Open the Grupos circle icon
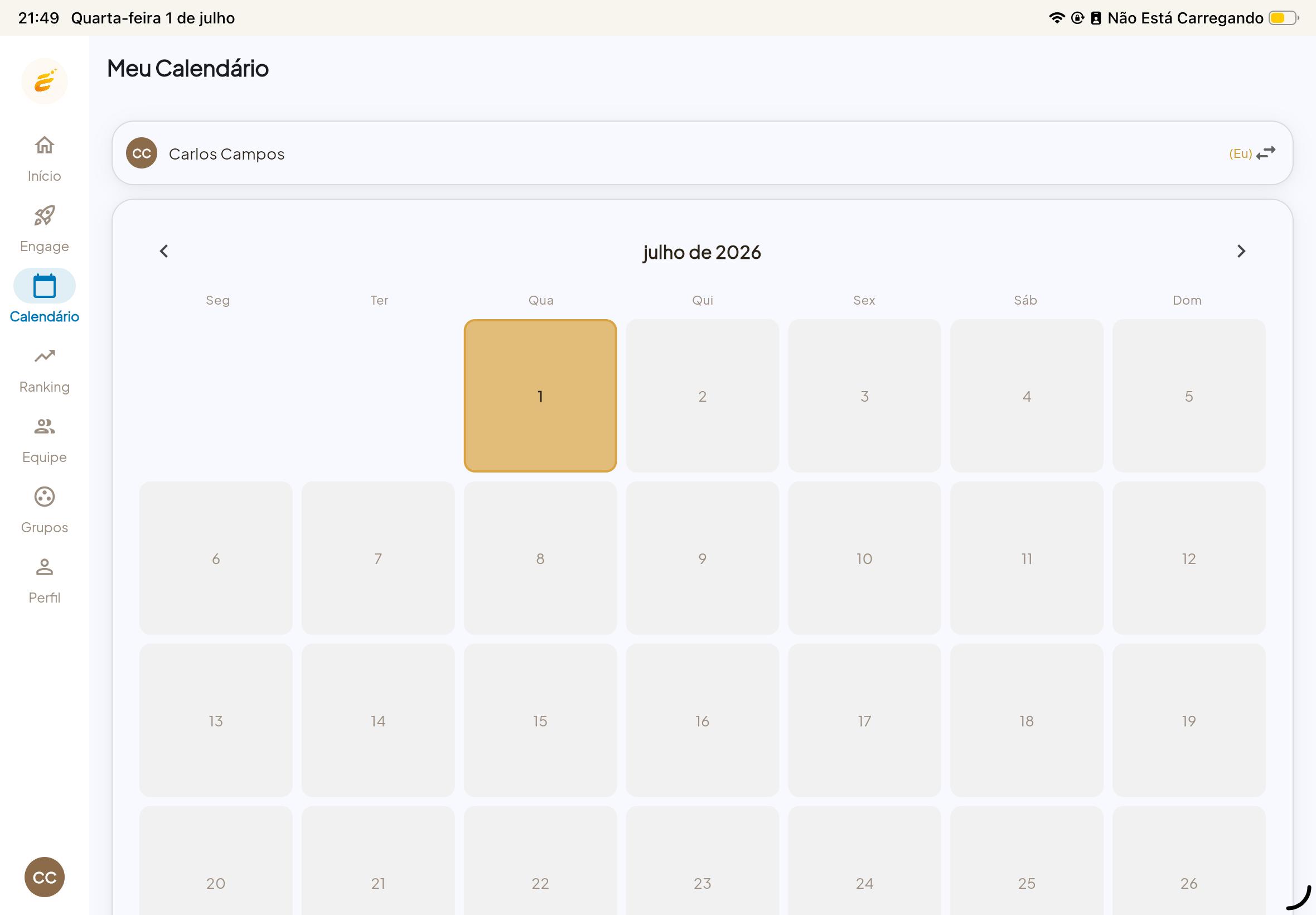 tap(44, 497)
